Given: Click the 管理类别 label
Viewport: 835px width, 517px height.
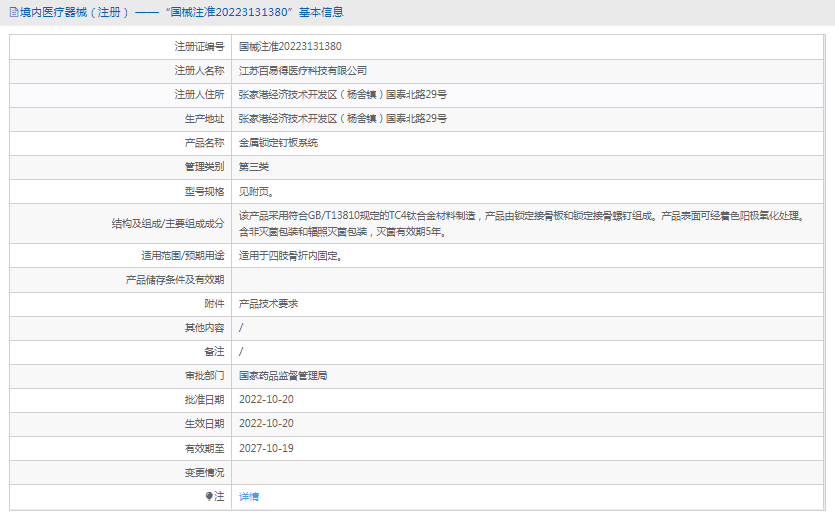Looking at the screenshot, I should pyautogui.click(x=204, y=167).
